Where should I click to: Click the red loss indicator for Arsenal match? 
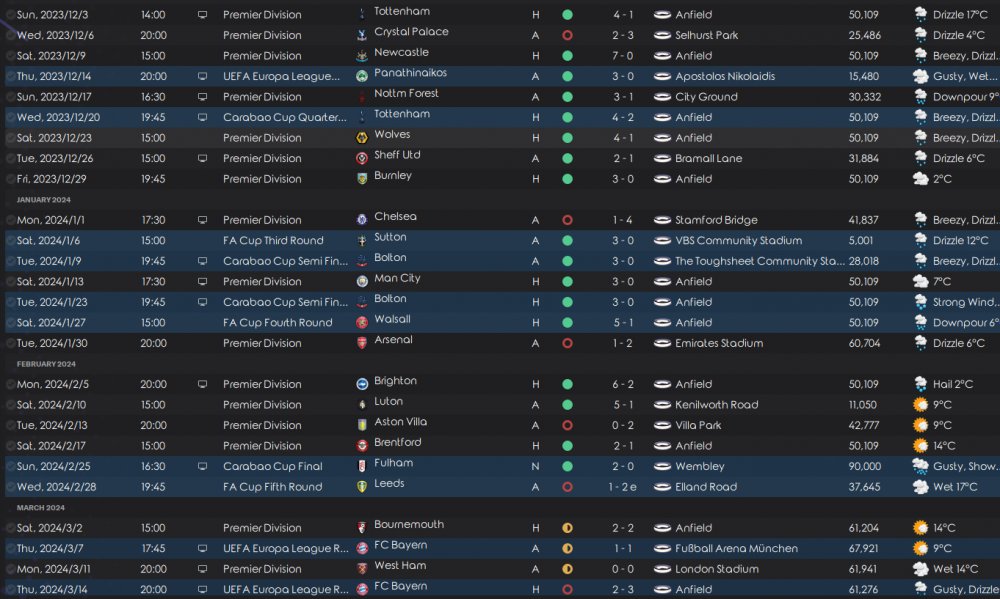tap(567, 343)
